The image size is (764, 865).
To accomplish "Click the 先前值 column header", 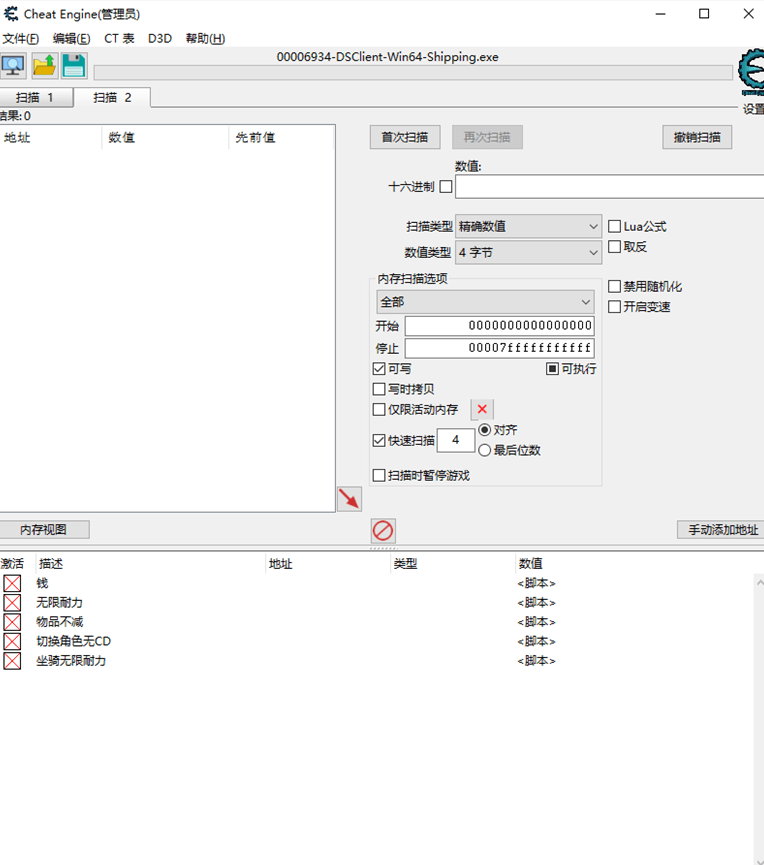I will coord(281,137).
